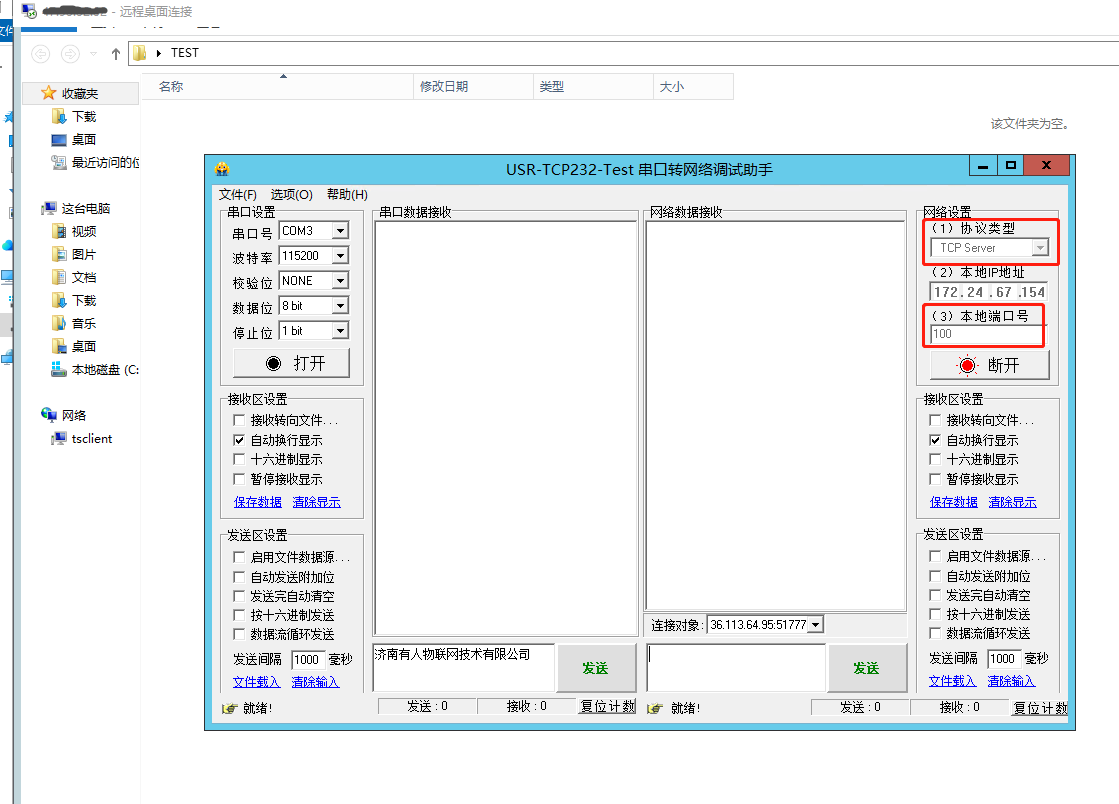
Task: Open the 文件(F) menu
Action: pyautogui.click(x=238, y=194)
